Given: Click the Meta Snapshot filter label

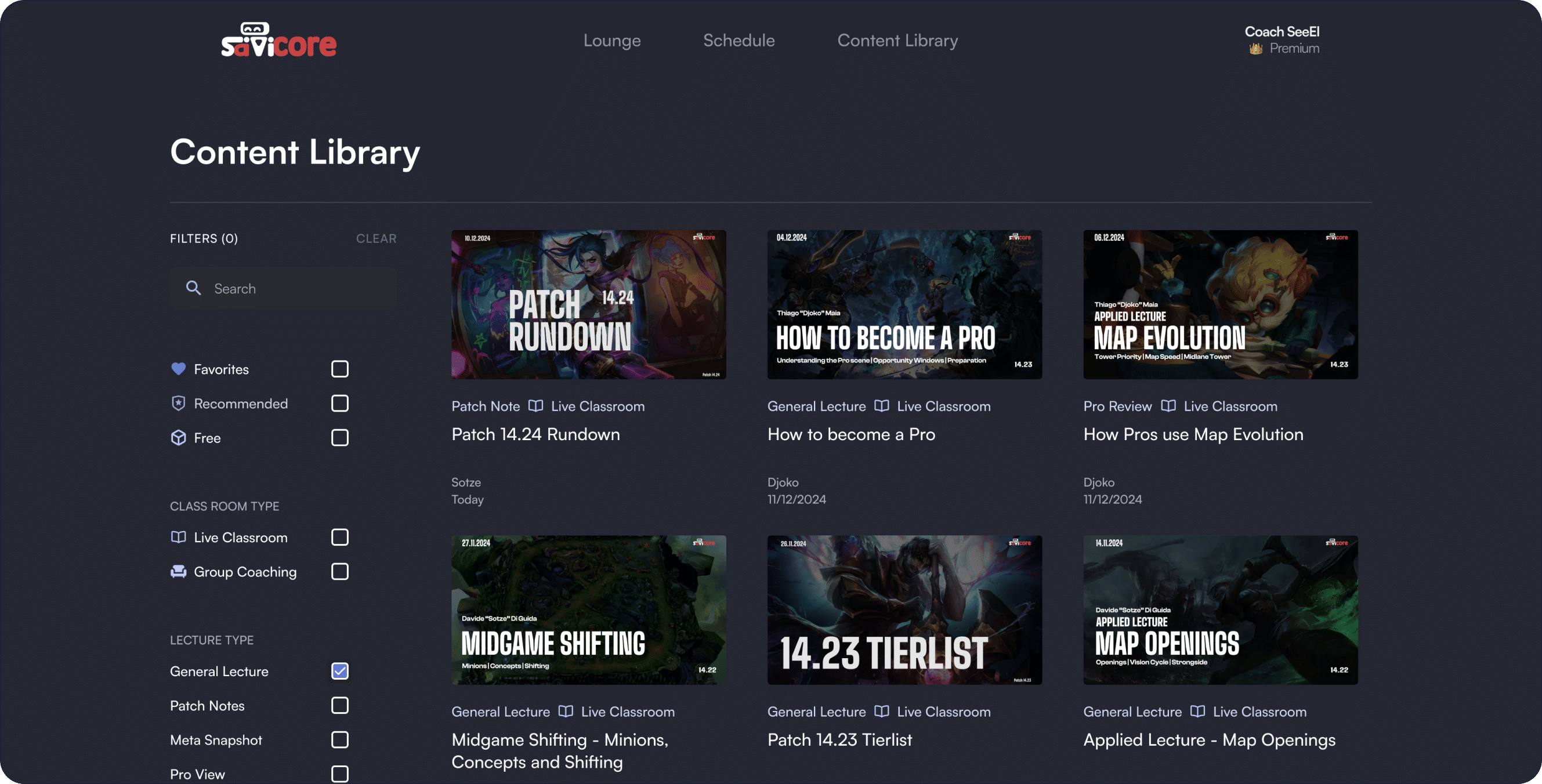Looking at the screenshot, I should (215, 740).
